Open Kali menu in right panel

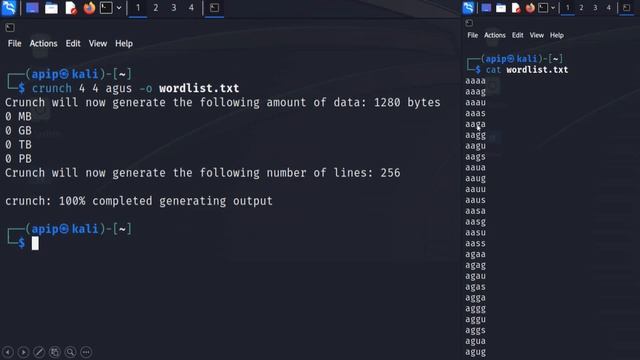468,7
